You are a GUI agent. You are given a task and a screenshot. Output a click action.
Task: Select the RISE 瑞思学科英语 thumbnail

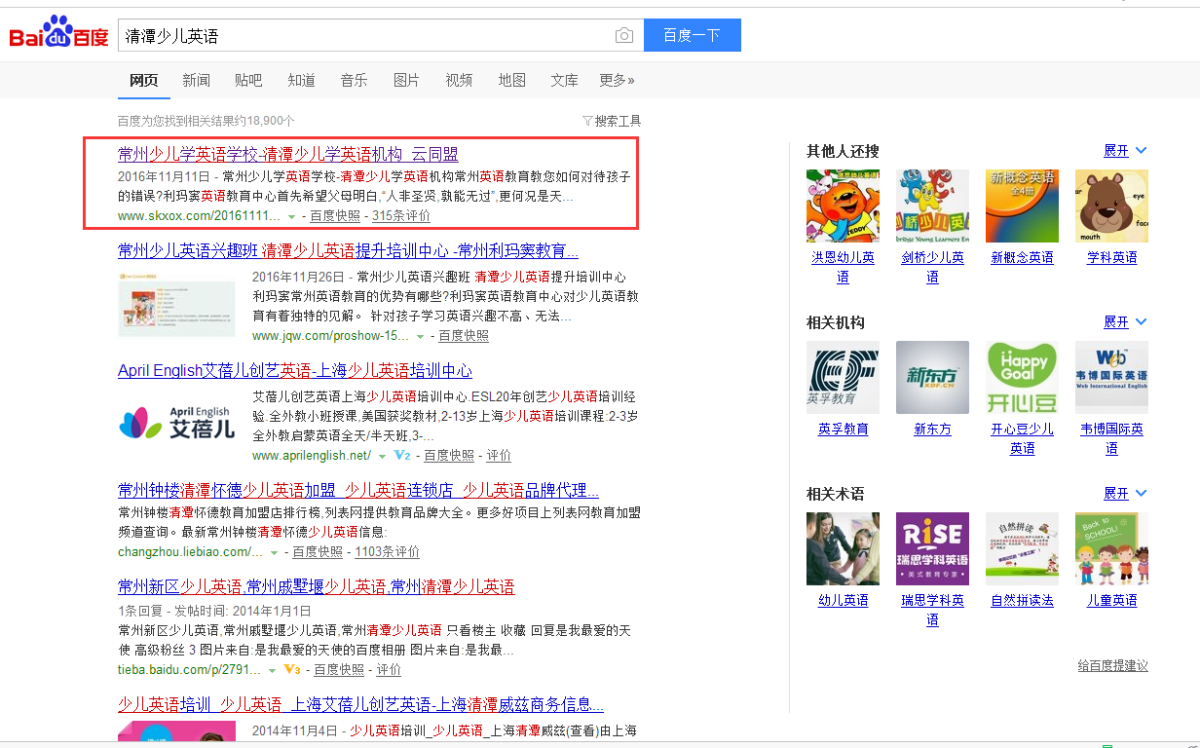[932, 548]
